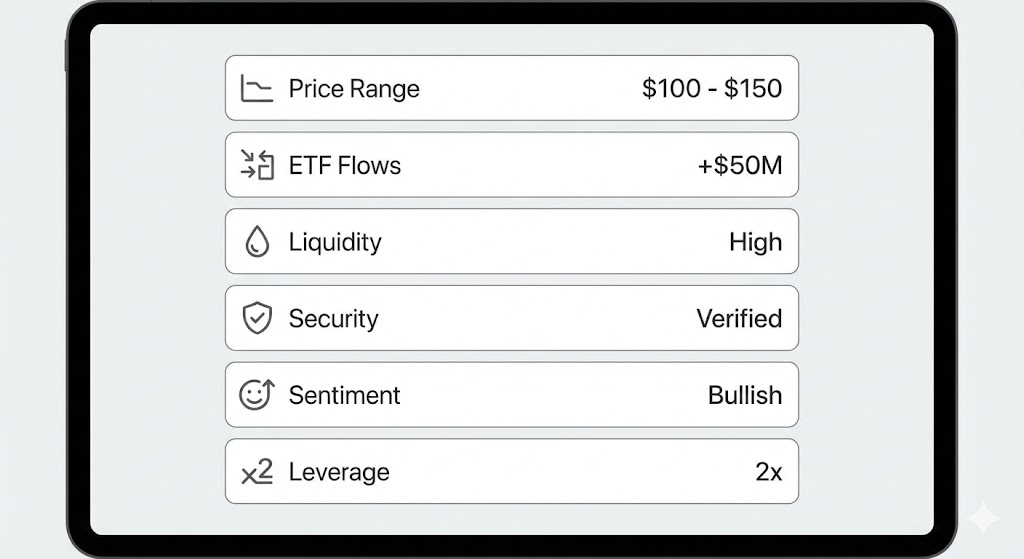Select the ETF Flows label

tap(345, 165)
